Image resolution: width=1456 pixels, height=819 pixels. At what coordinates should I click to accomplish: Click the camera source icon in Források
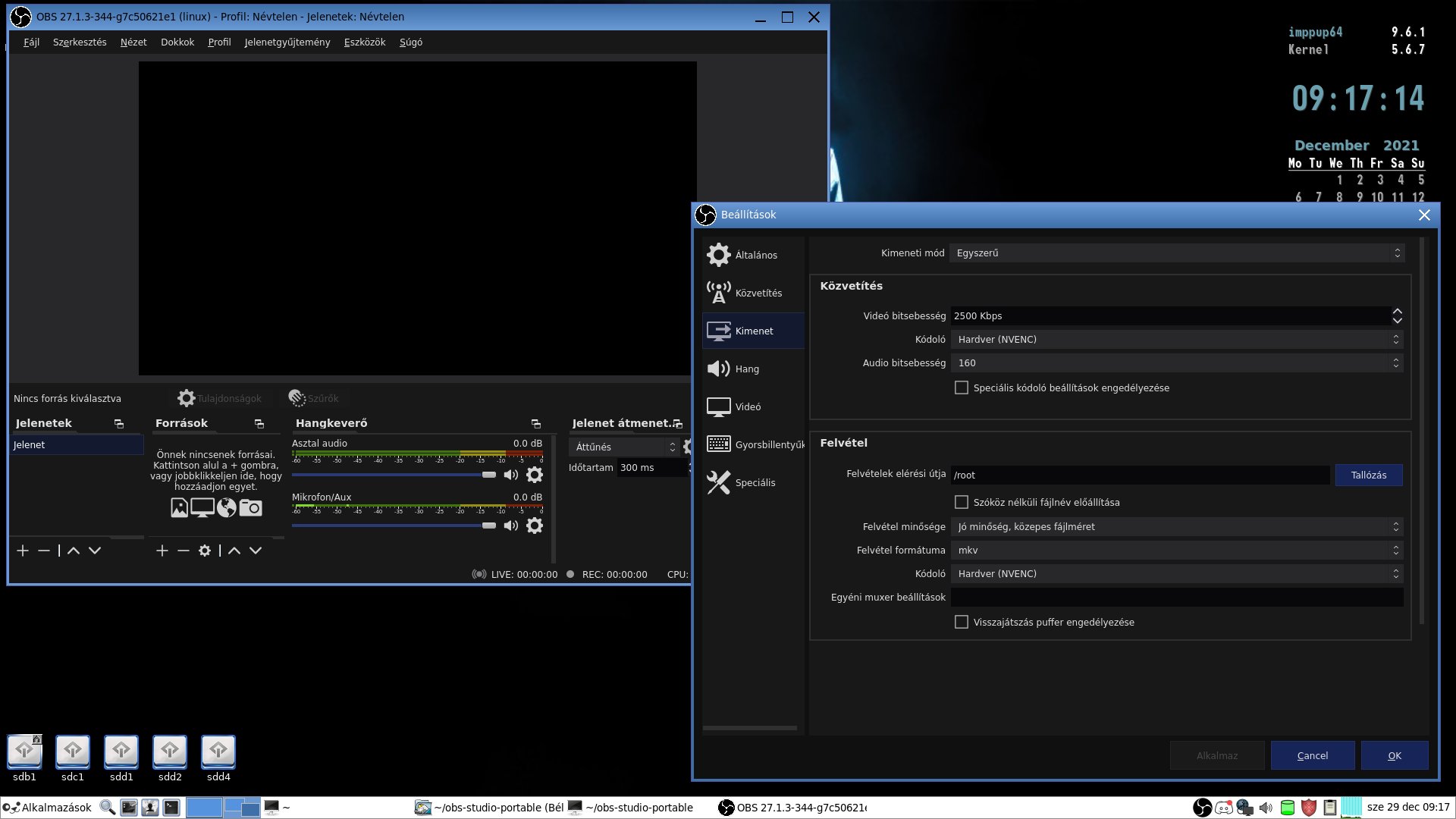click(250, 508)
